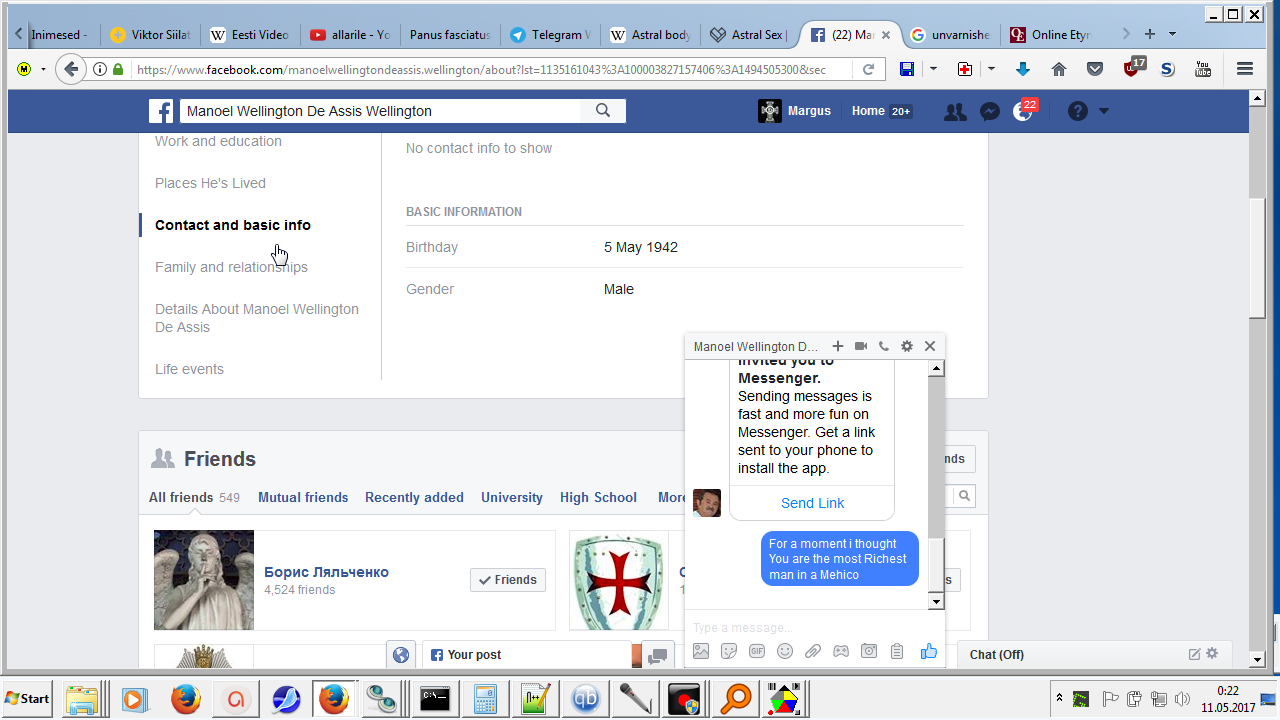Image resolution: width=1280 pixels, height=720 pixels.
Task: Attach a photo in chat window
Action: [x=701, y=651]
